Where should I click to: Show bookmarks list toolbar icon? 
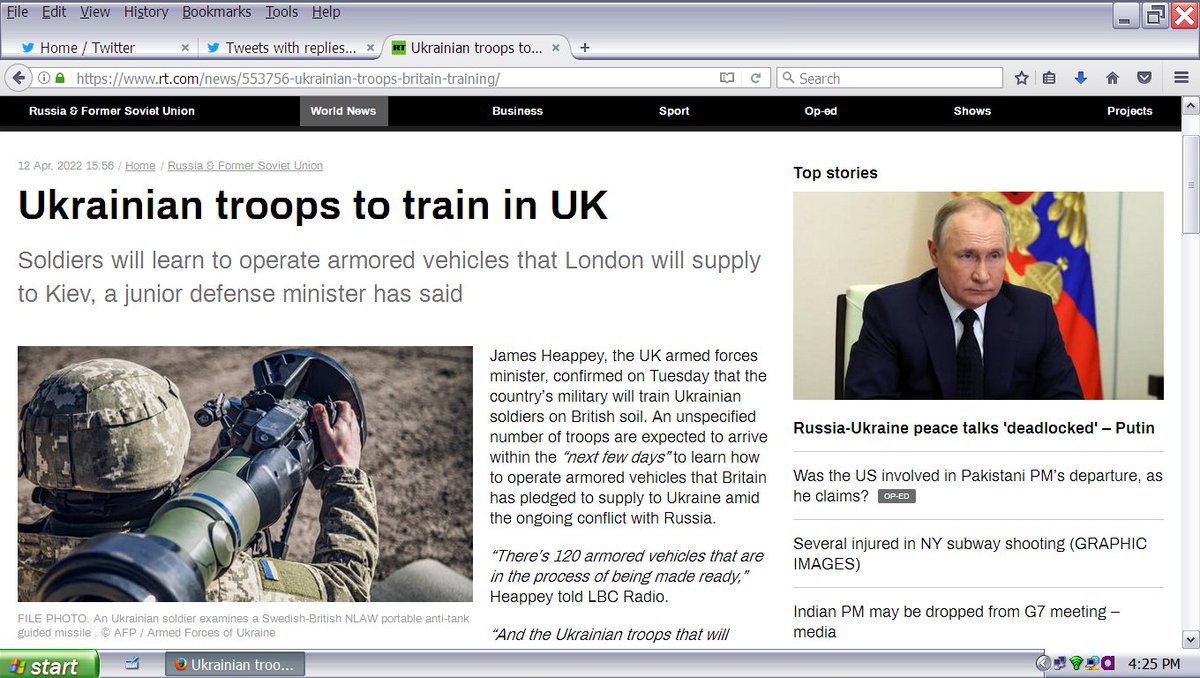pyautogui.click(x=1049, y=78)
